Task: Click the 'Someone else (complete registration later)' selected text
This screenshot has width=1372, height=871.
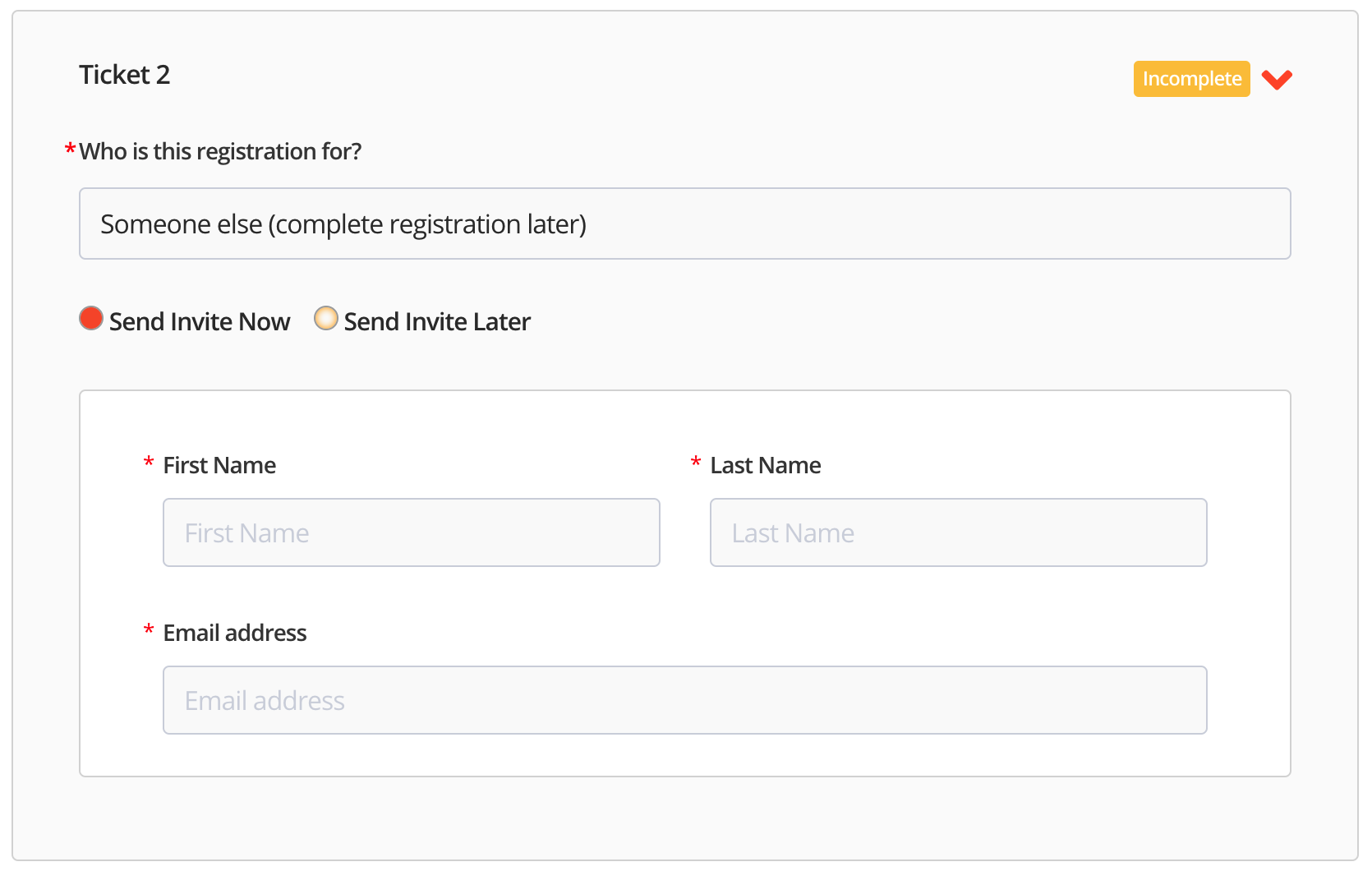Action: point(343,224)
